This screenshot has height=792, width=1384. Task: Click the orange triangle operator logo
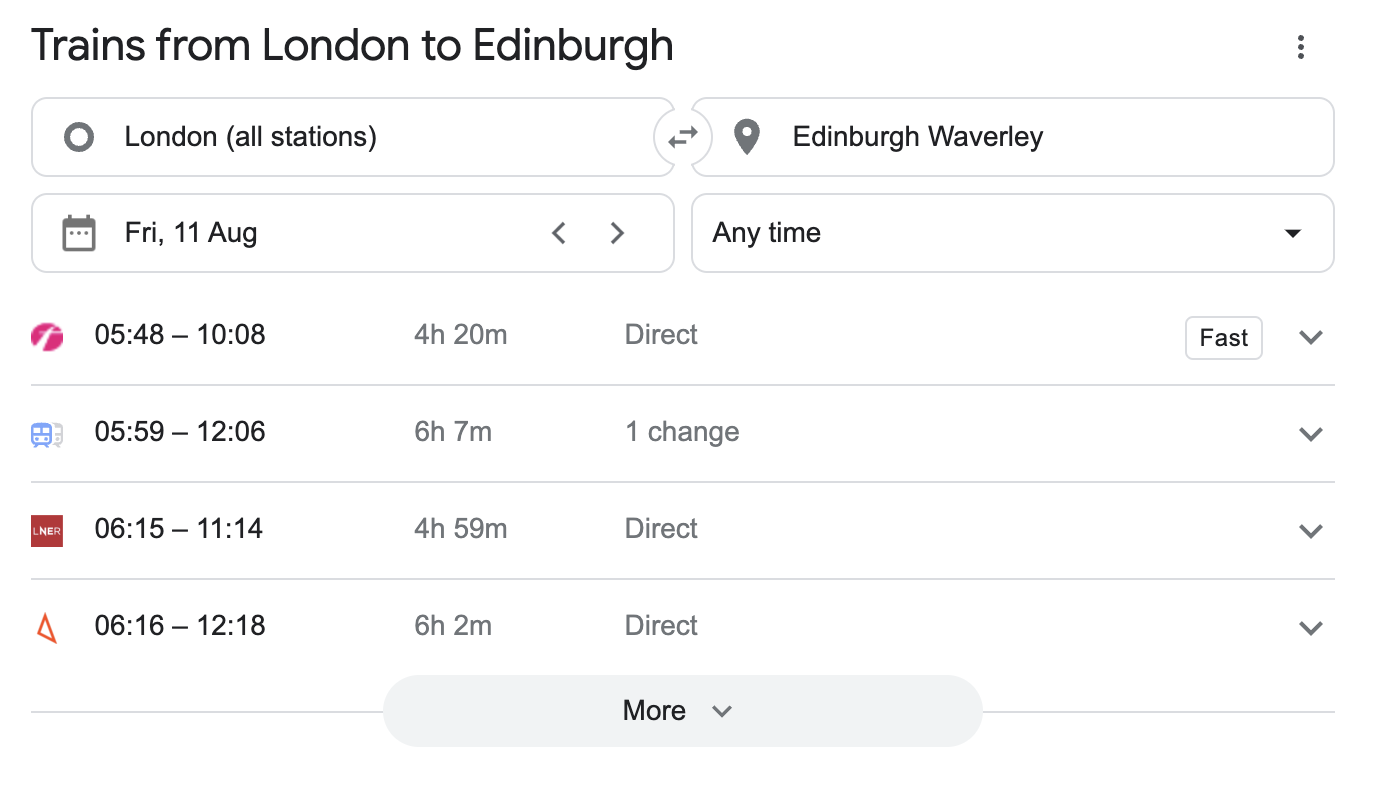(47, 628)
